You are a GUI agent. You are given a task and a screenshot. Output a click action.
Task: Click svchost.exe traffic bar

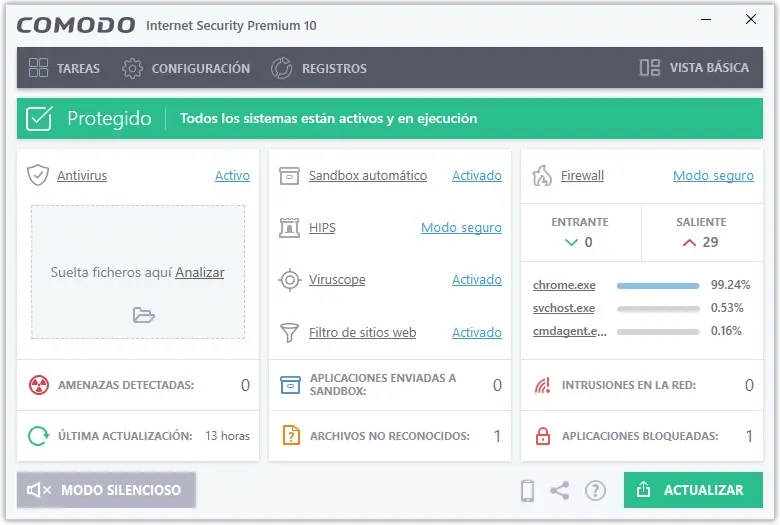(x=658, y=309)
